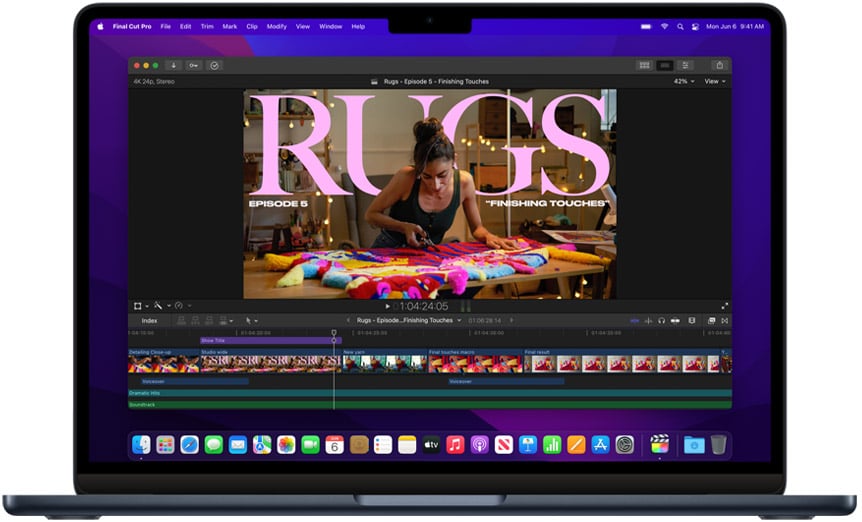
Task: Go back in timeline history arrow
Action: pos(348,320)
